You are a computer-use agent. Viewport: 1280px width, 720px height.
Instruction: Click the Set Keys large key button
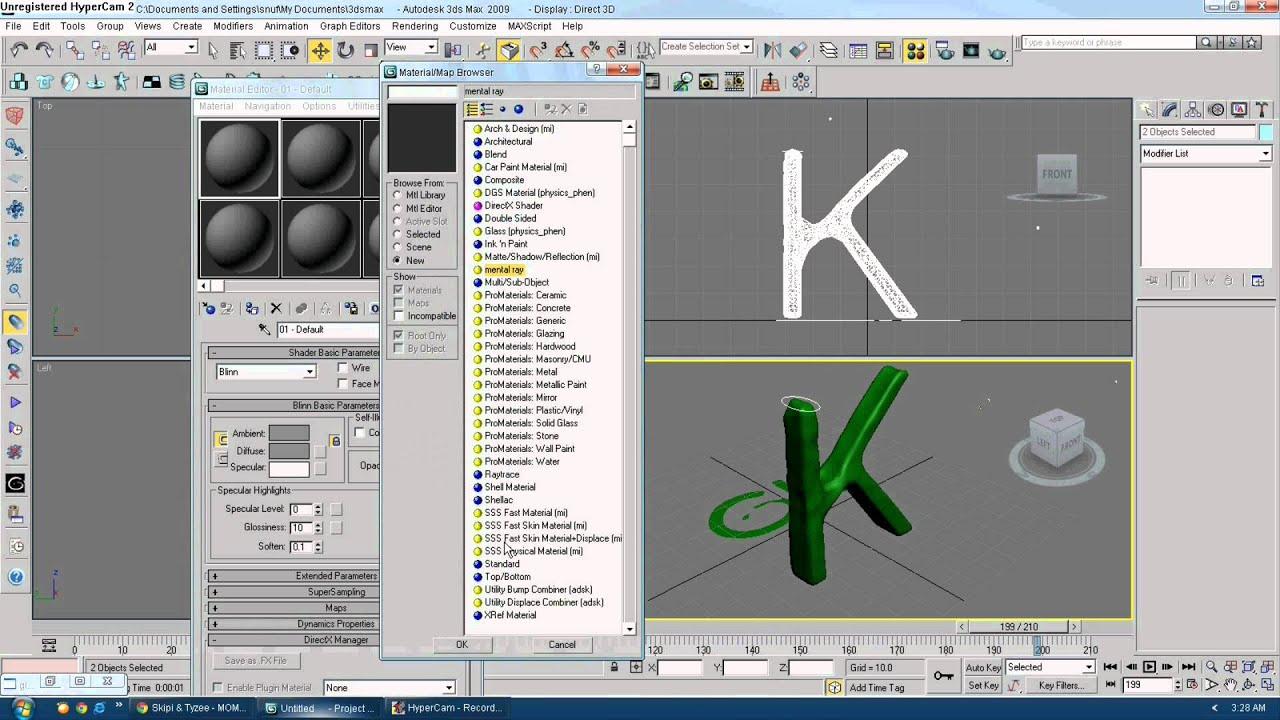pyautogui.click(x=943, y=676)
